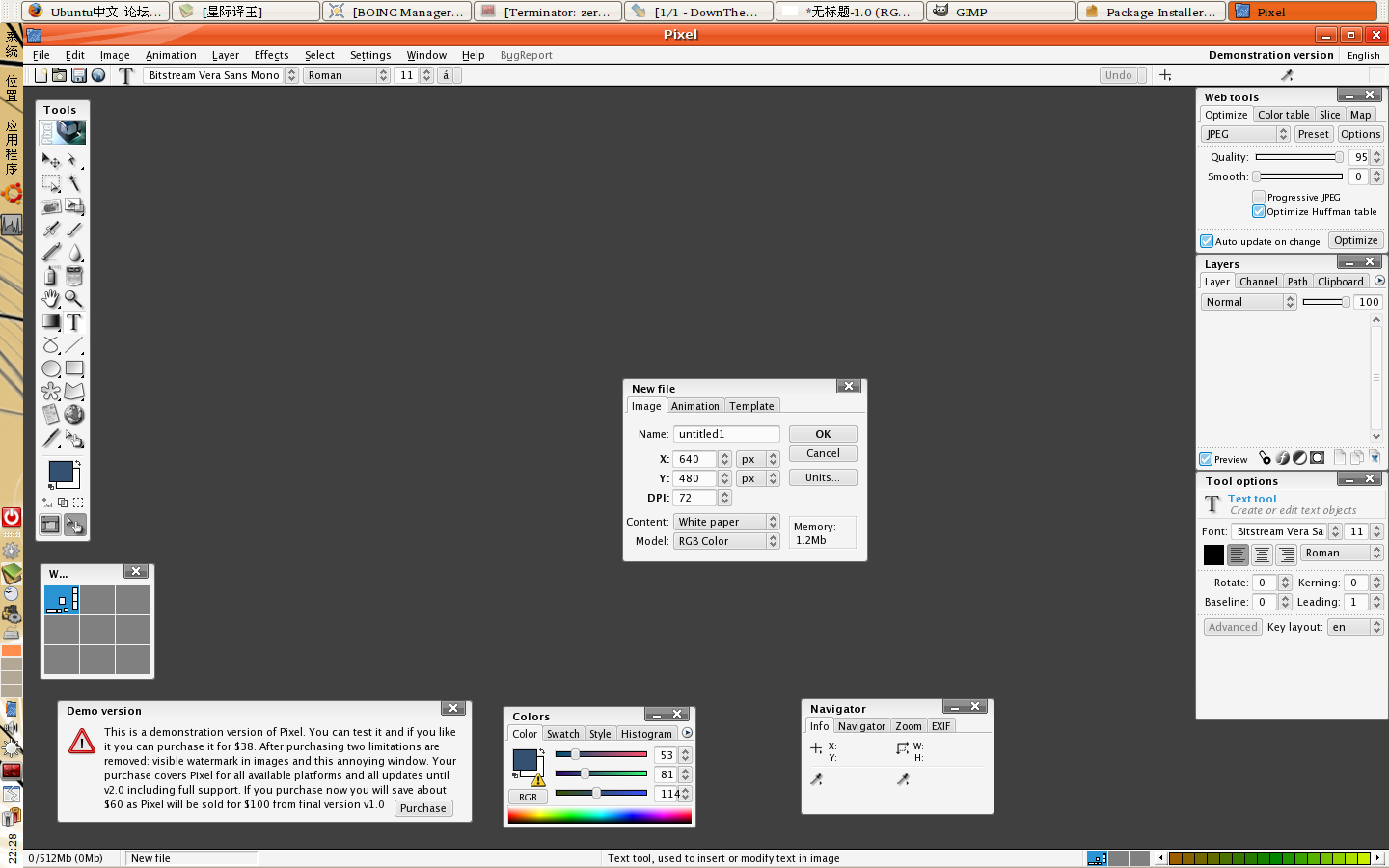Select the Lasso curve tool

coord(51,345)
